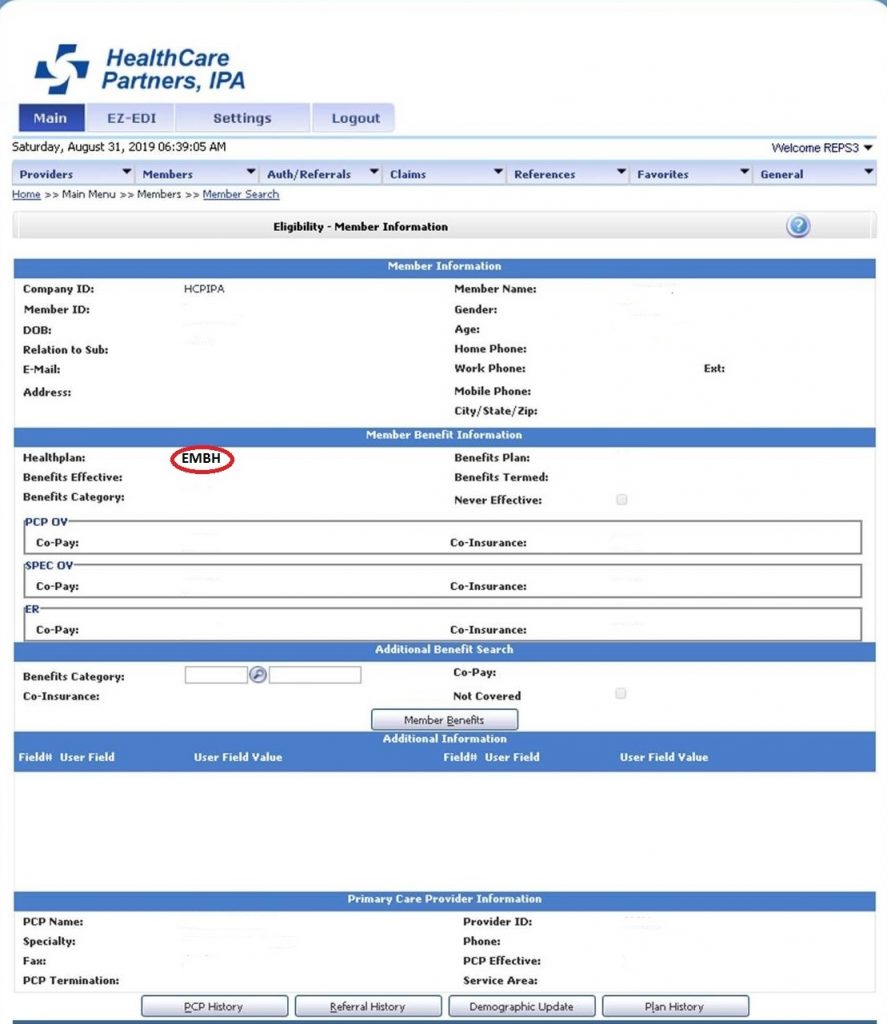The image size is (887, 1024).
Task: Click the PCP OV group label
Action: click(46, 522)
